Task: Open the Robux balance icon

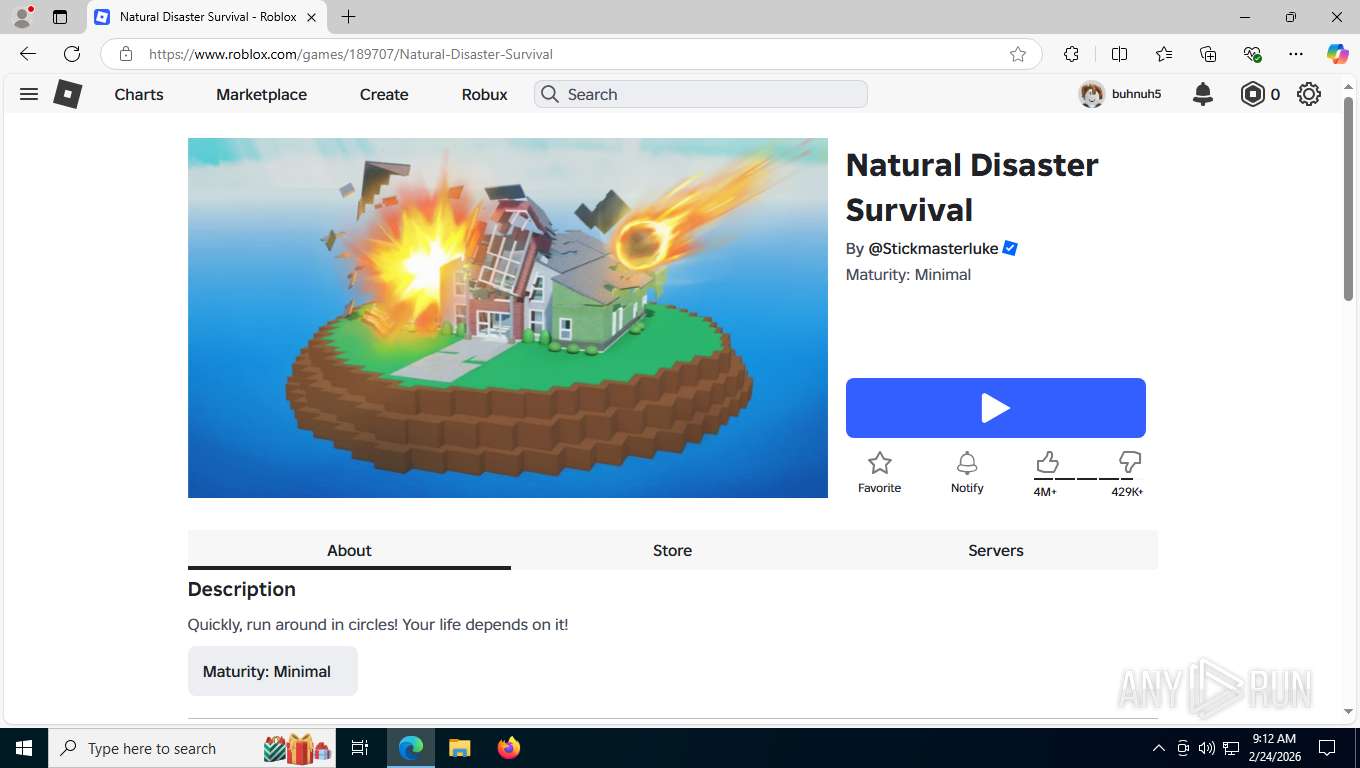Action: [x=1252, y=94]
